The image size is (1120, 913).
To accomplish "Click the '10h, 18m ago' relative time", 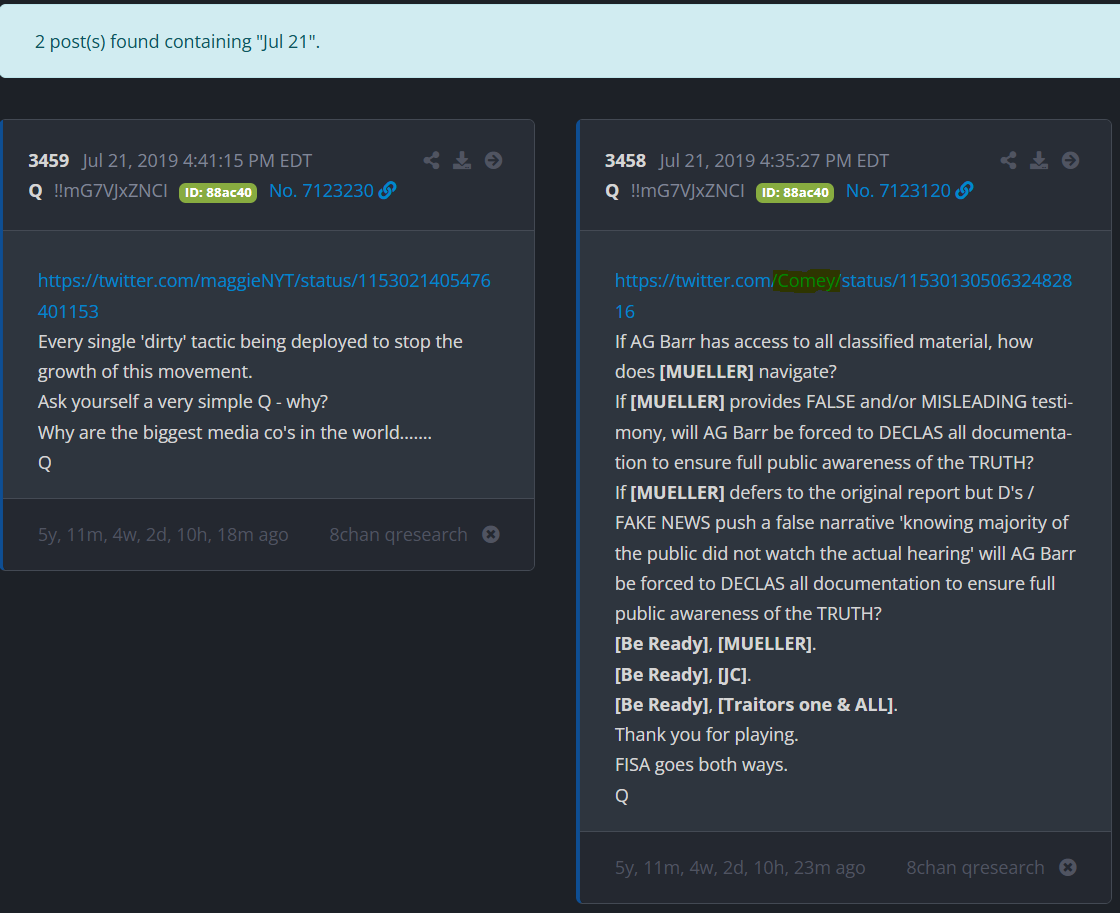I will [233, 534].
